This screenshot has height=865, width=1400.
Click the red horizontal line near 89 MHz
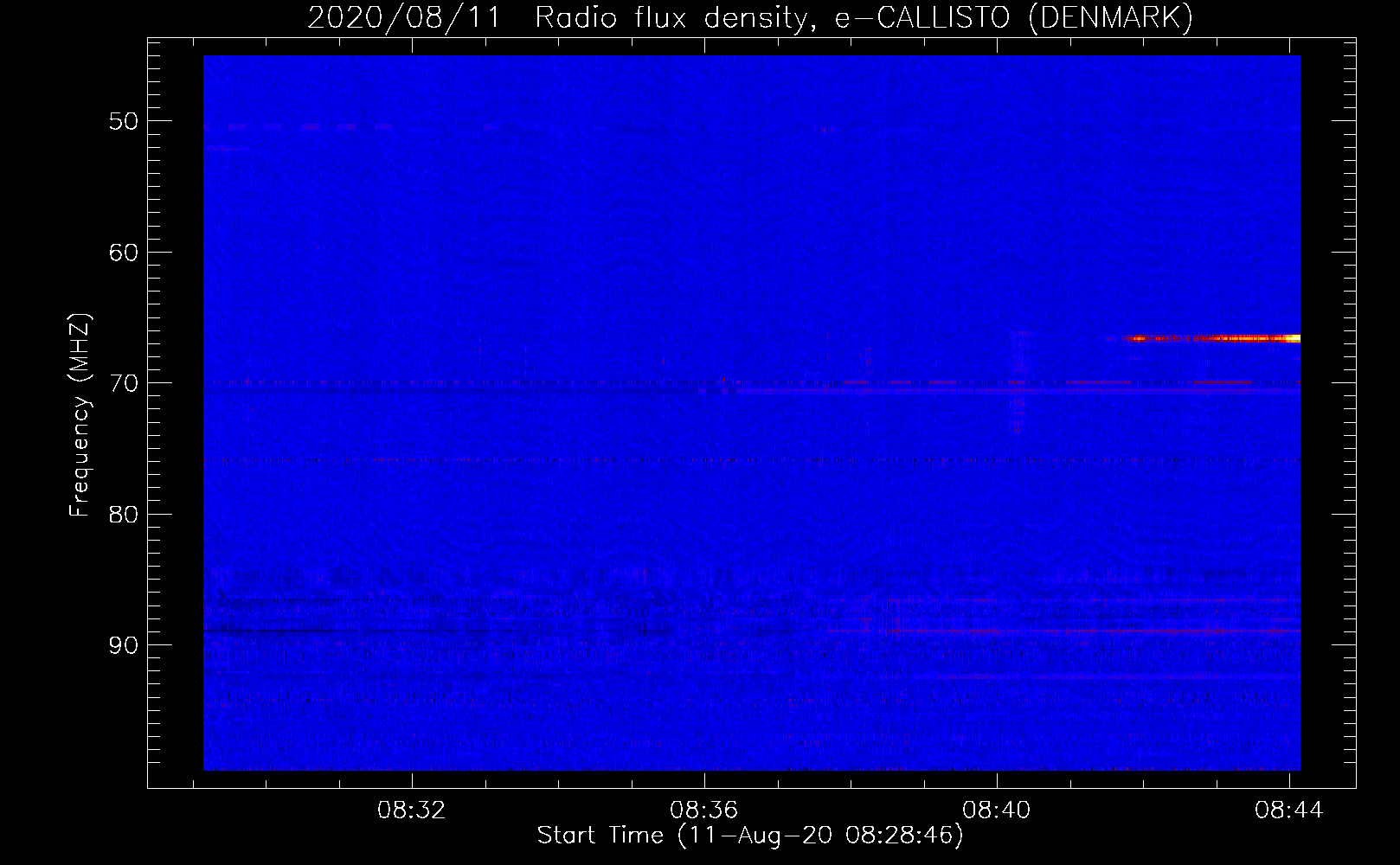pos(1064,631)
